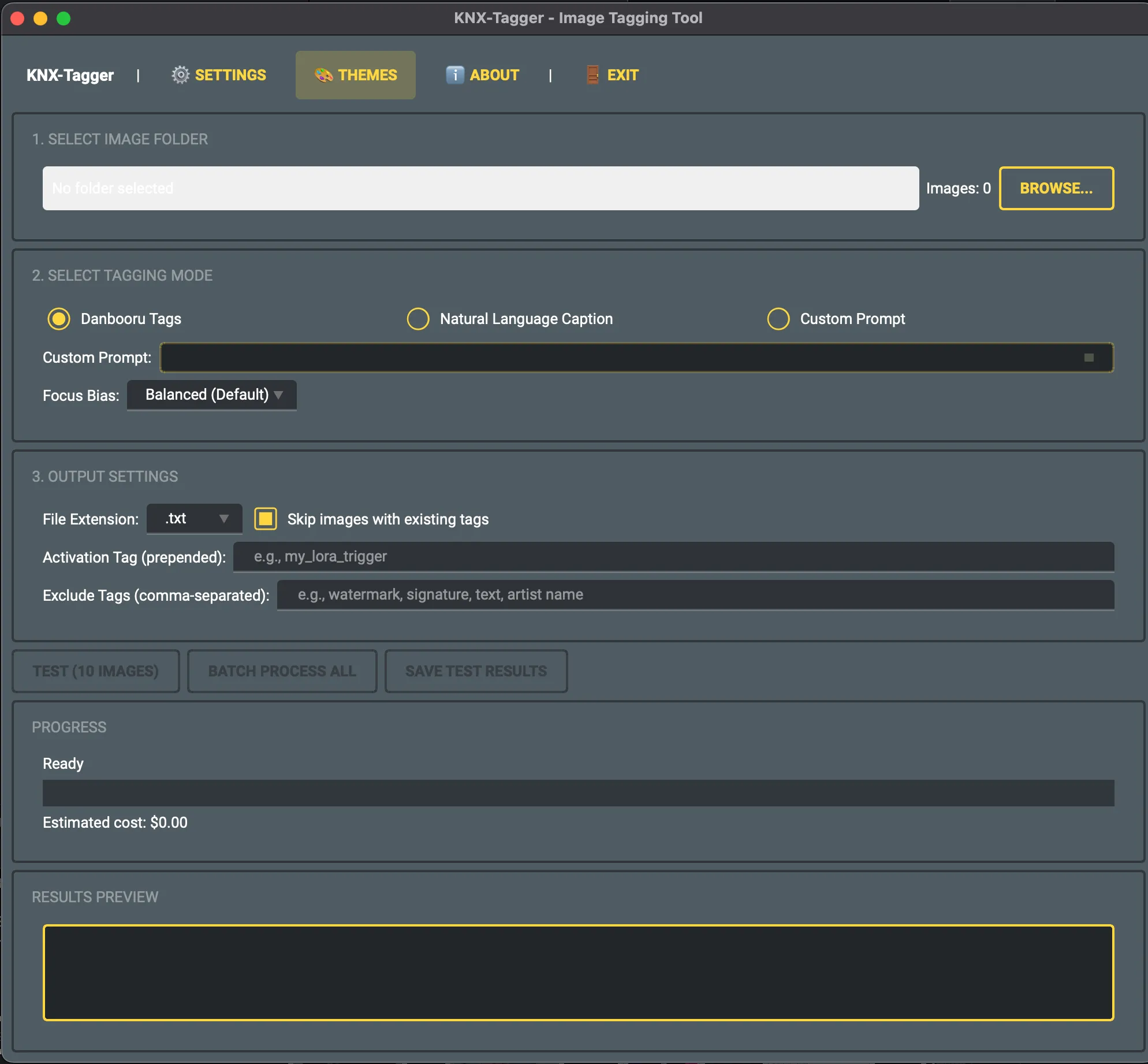Click the About info icon
The width and height of the screenshot is (1148, 1064).
(455, 75)
